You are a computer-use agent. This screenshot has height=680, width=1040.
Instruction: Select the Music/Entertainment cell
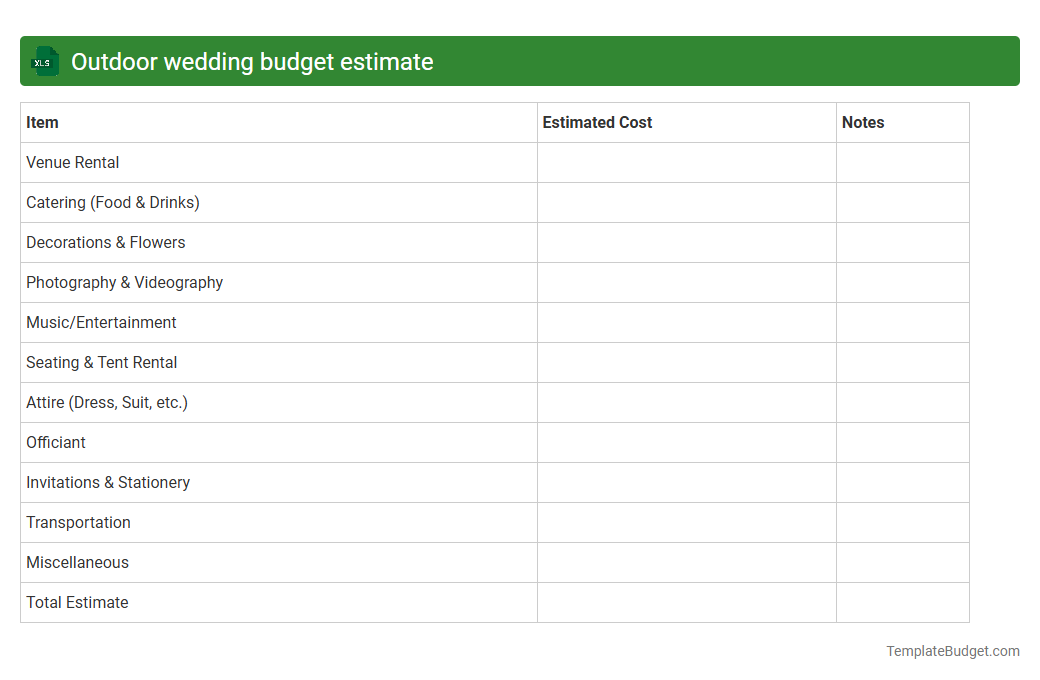click(101, 322)
